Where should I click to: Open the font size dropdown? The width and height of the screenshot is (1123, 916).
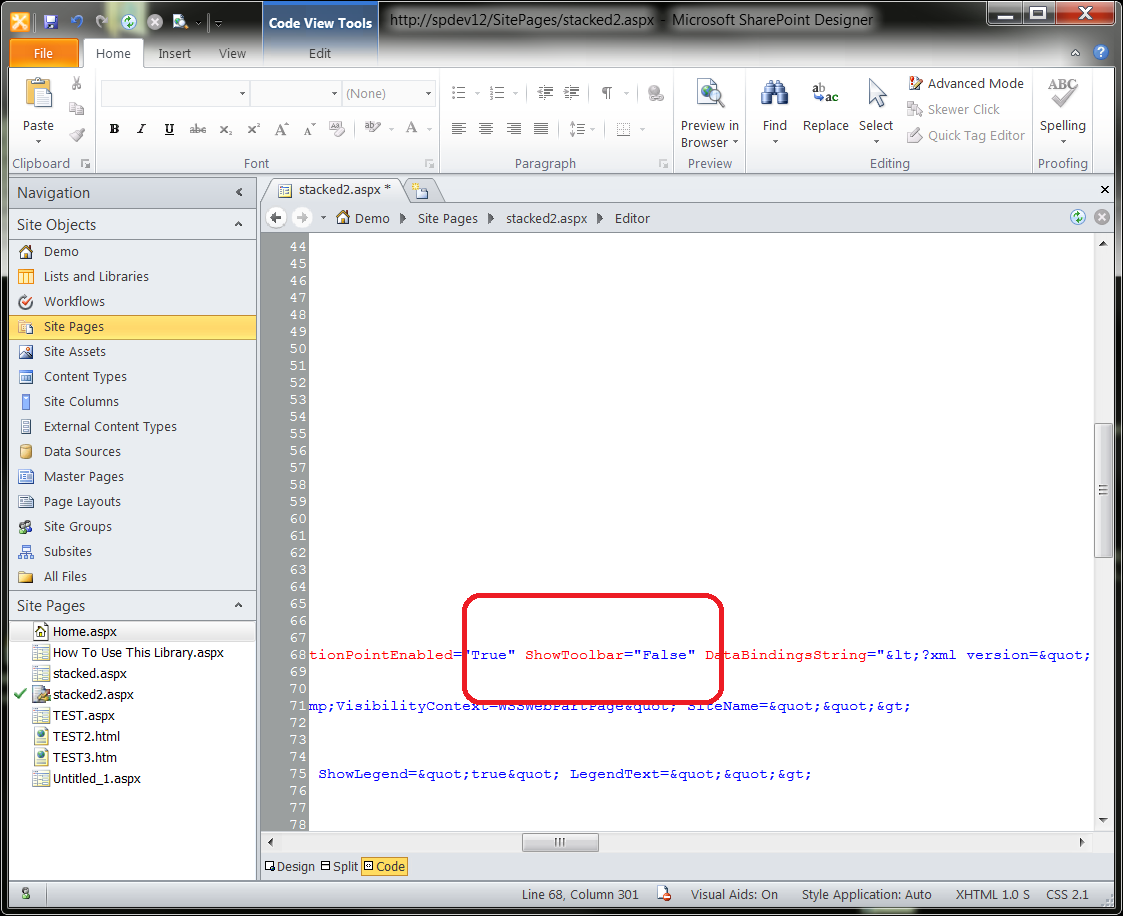(334, 93)
